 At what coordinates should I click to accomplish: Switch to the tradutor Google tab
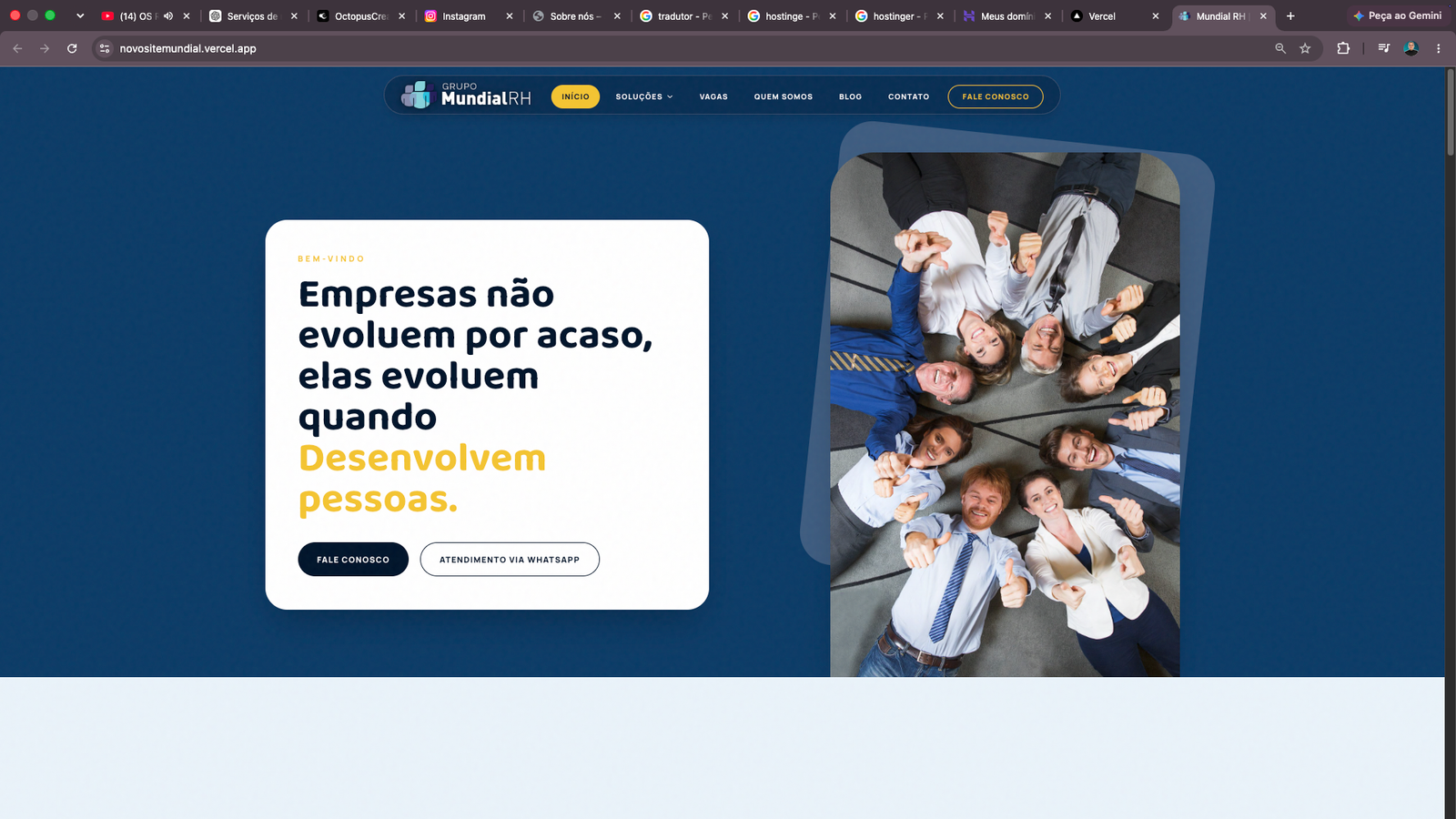click(682, 16)
